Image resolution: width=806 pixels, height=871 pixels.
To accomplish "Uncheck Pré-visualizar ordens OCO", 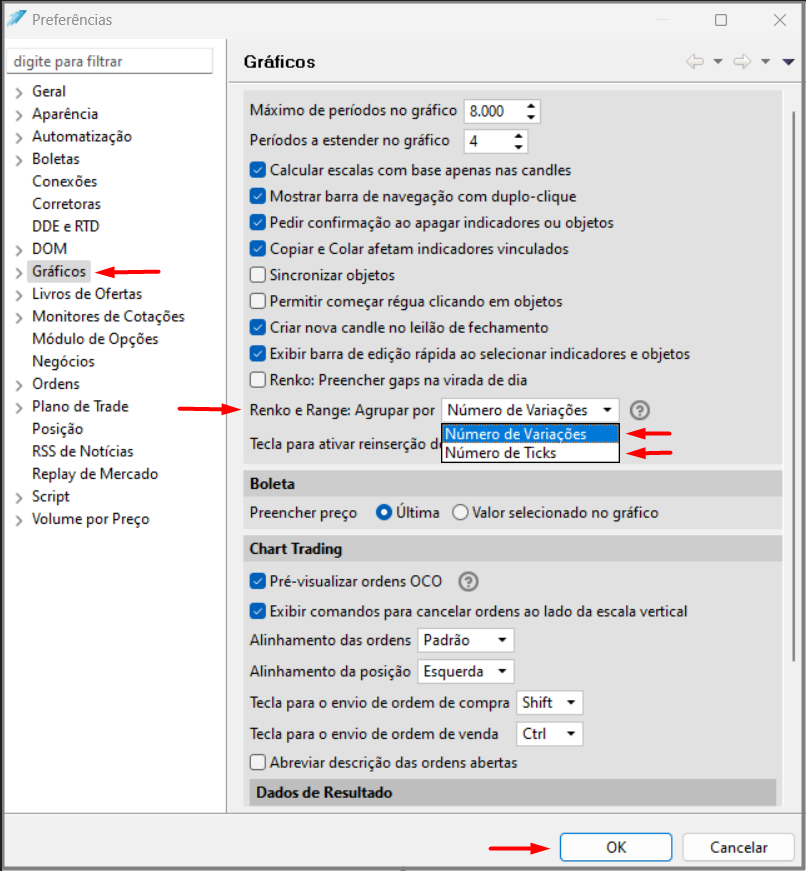I will 258,581.
